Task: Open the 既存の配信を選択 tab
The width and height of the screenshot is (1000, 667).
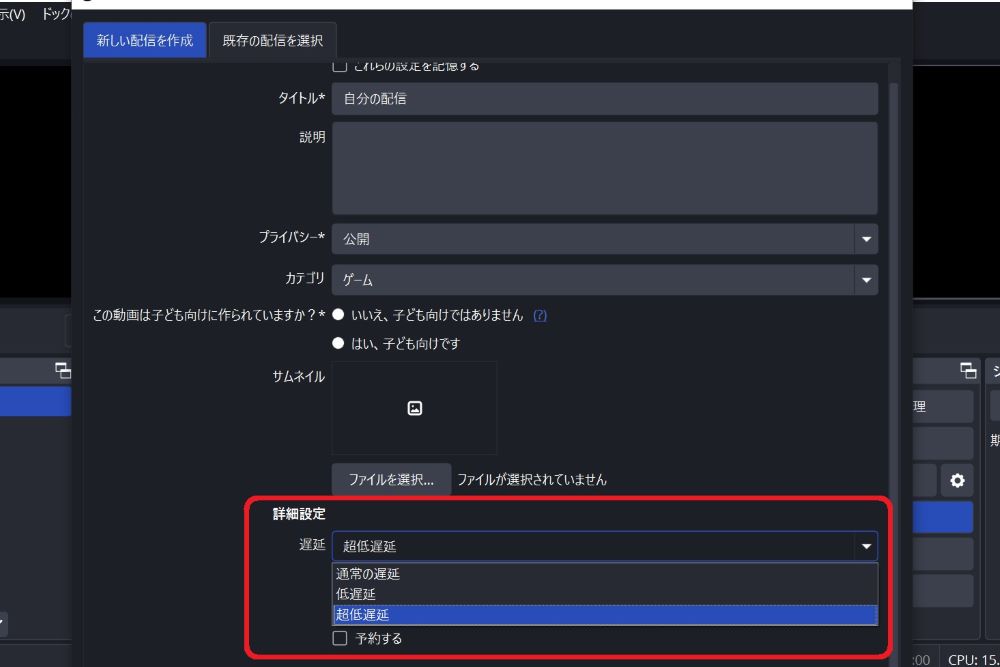Action: pyautogui.click(x=272, y=40)
